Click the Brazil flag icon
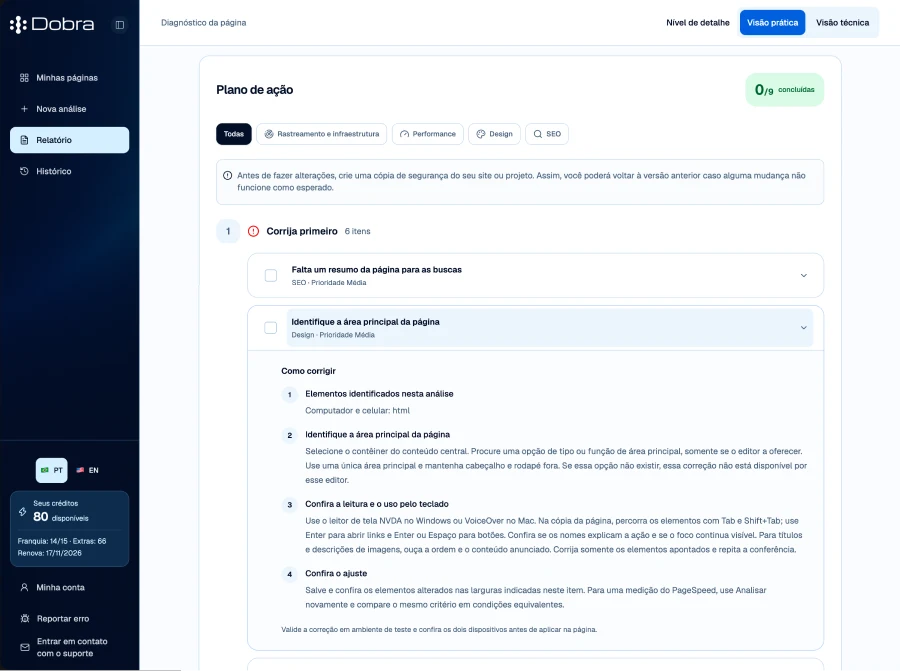The width and height of the screenshot is (900, 671). [45, 470]
